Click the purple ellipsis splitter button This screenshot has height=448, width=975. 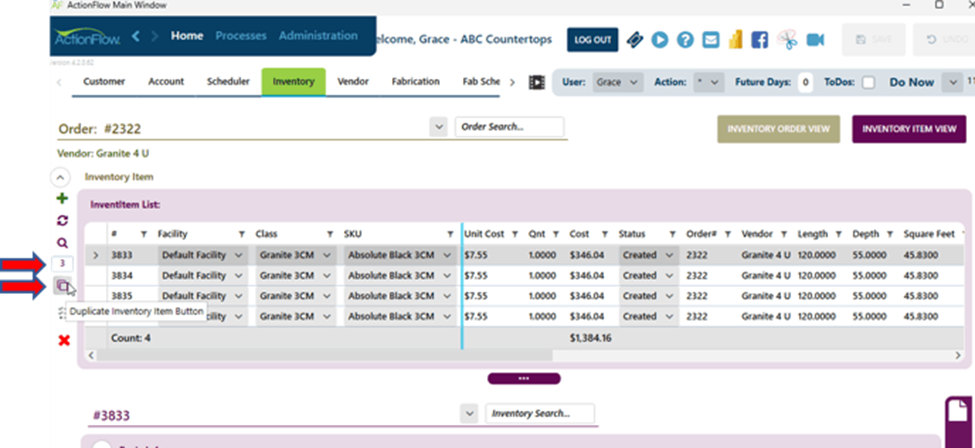(524, 378)
